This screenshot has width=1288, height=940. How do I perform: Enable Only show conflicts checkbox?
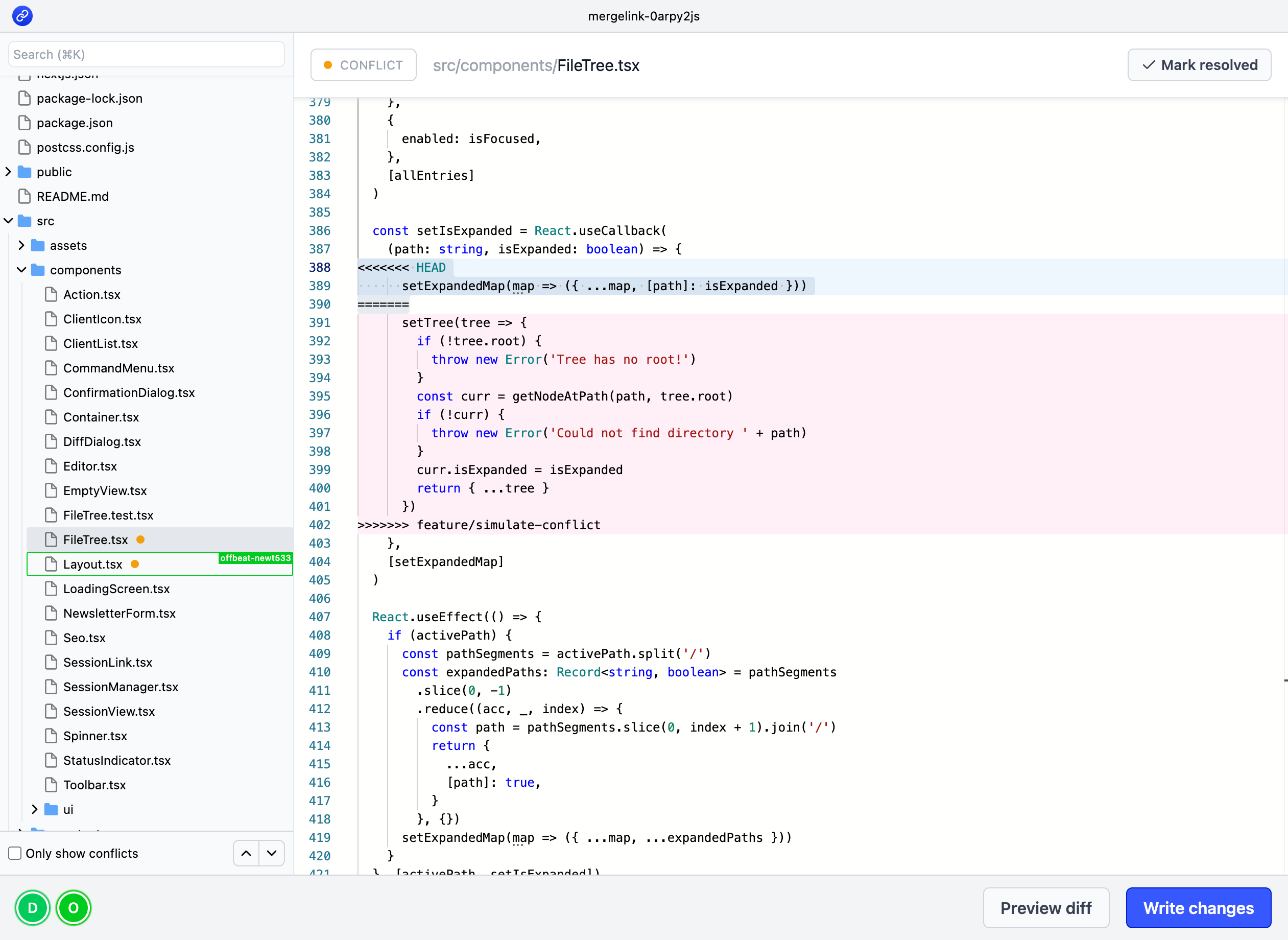[15, 853]
